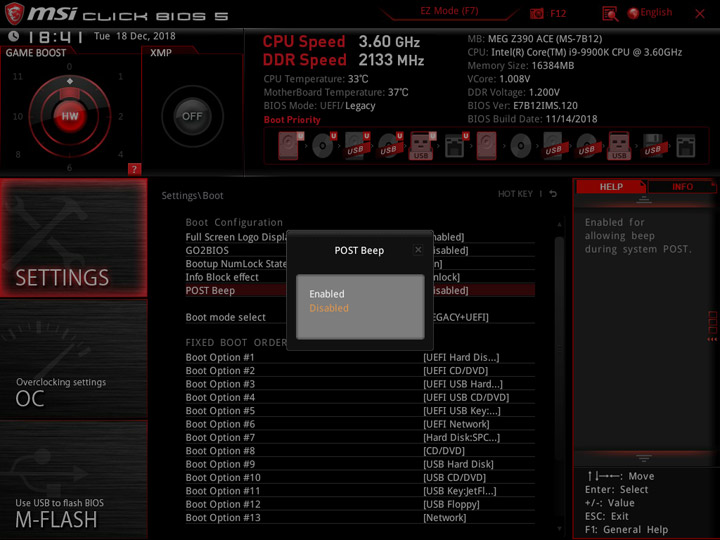Select the Full Screen Logo Display row
Viewport: 720px width, 540px height.
point(360,237)
